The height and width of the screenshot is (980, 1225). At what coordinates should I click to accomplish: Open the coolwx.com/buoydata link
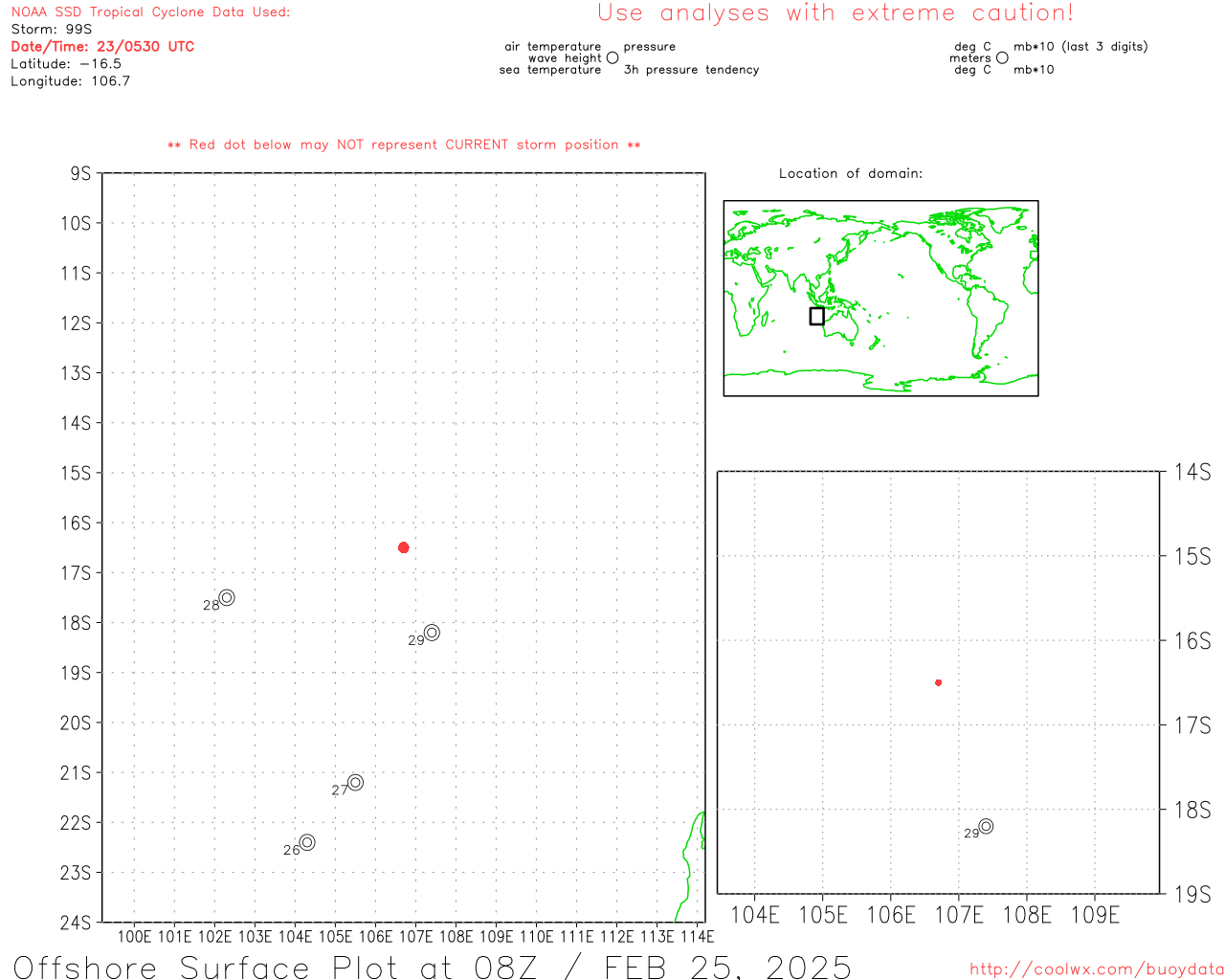(x=1097, y=969)
